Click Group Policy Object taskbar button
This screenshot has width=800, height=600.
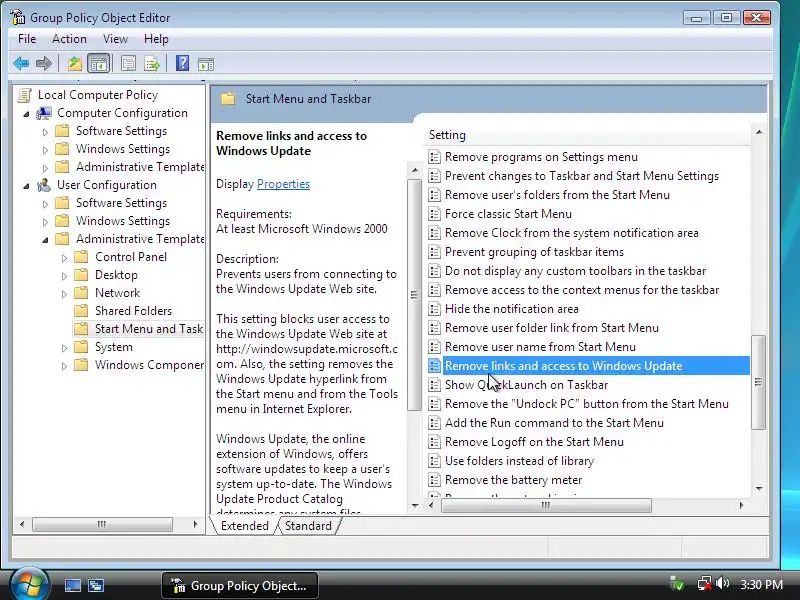click(x=240, y=585)
